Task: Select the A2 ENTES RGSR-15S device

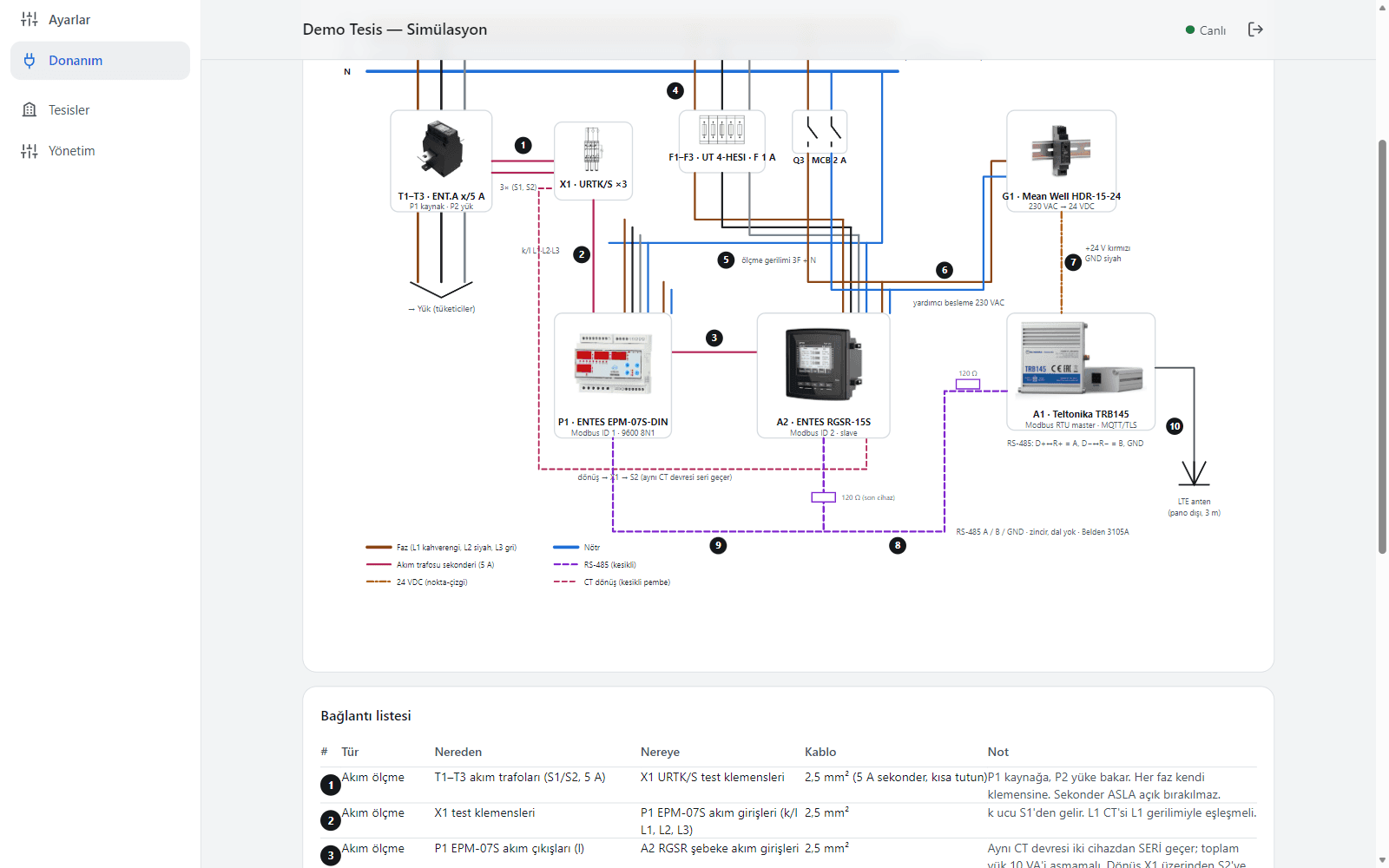Action: (823, 375)
